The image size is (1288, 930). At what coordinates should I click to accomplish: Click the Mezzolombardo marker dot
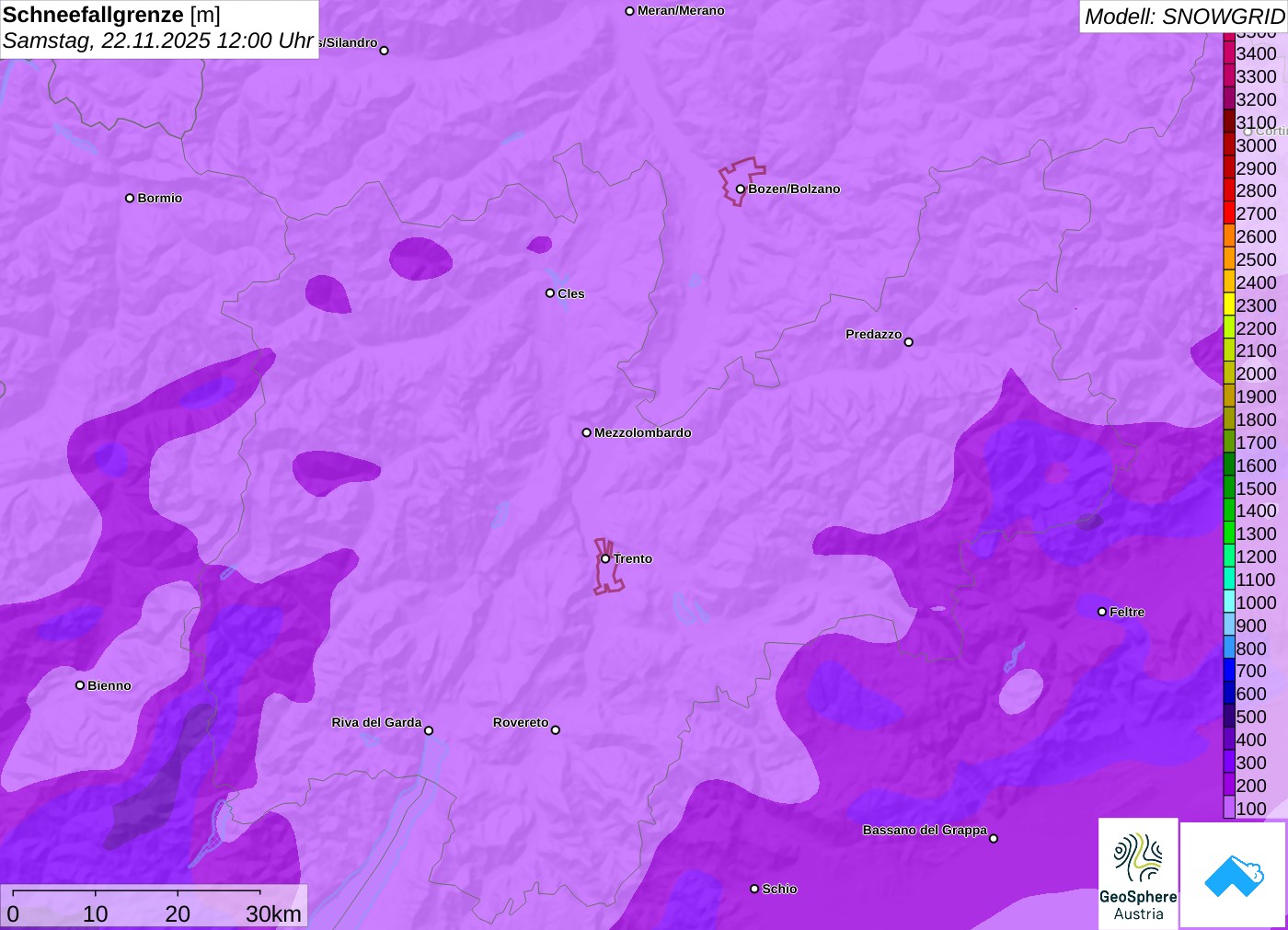[586, 432]
